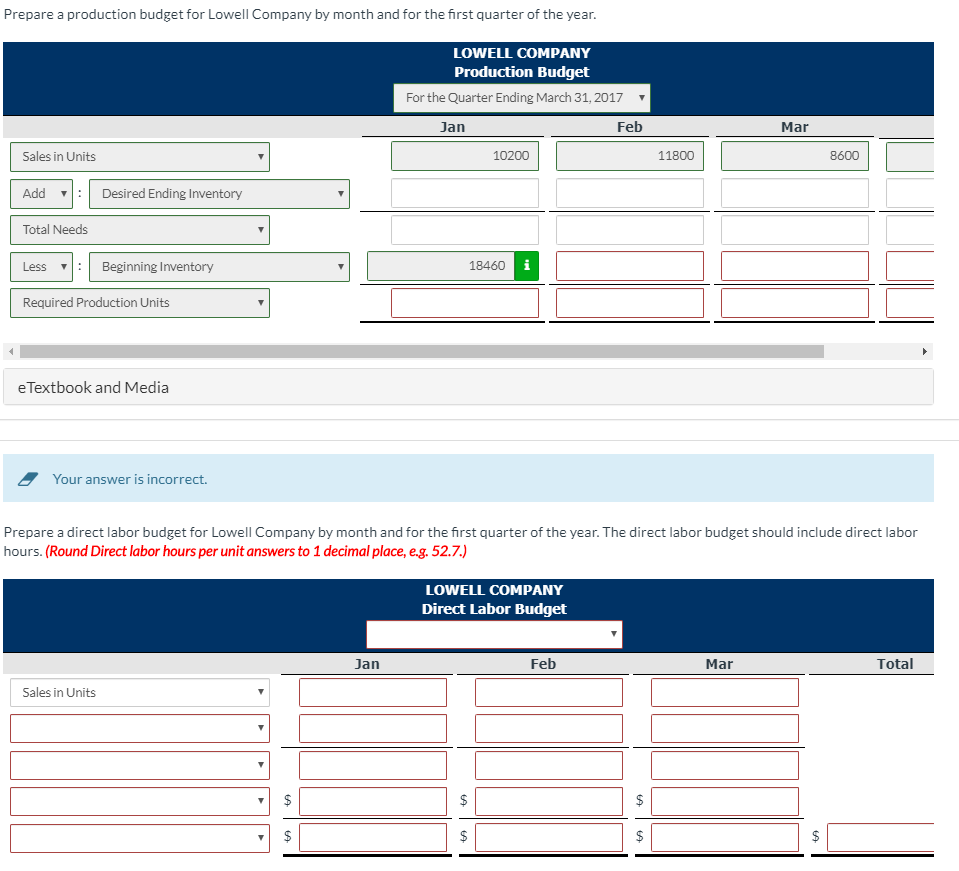Click the green info icon beside 18460
The height and width of the screenshot is (871, 959).
[x=527, y=266]
